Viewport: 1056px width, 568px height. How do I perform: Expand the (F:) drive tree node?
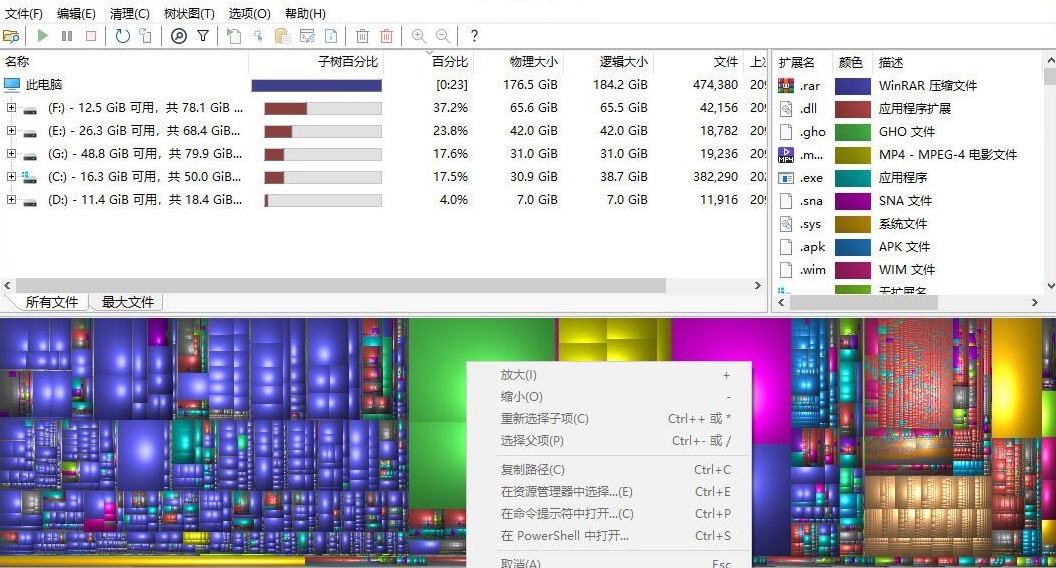(12, 108)
